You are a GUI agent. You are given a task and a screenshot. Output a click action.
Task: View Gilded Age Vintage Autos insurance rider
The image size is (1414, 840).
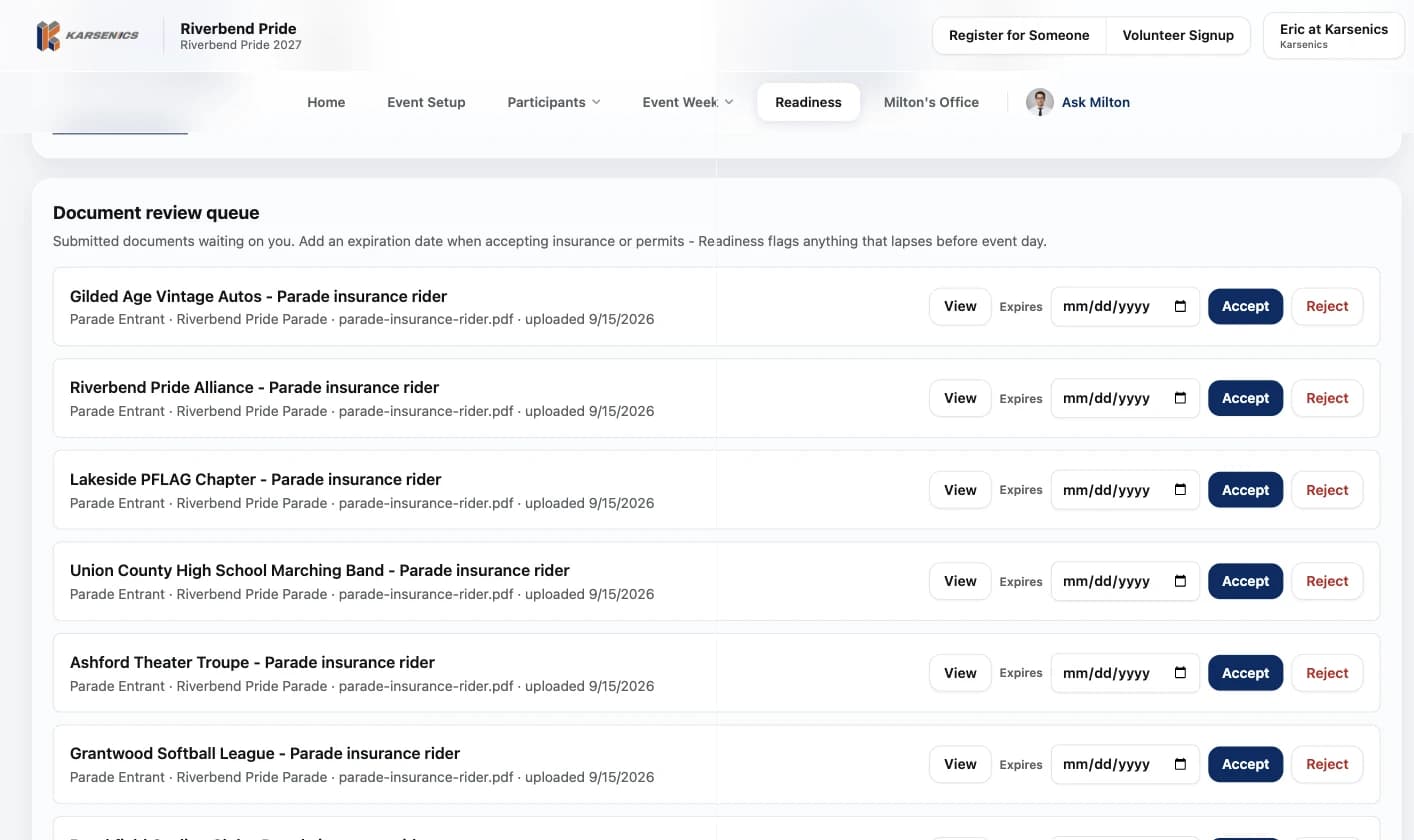coord(960,307)
